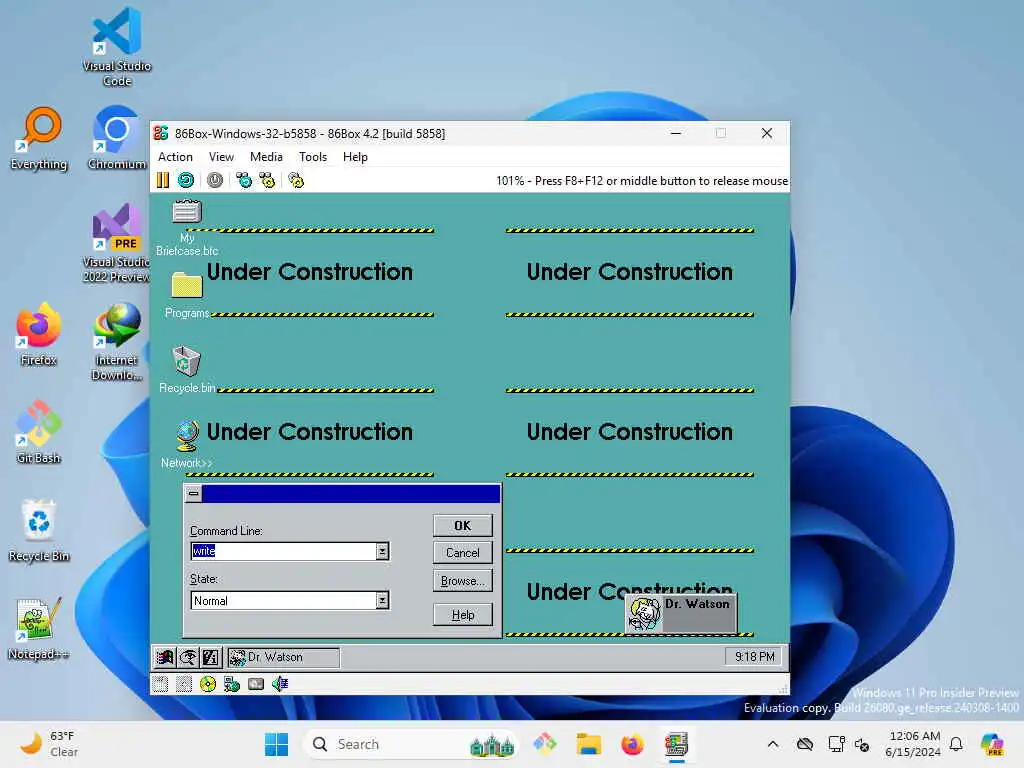Open the weather widget showing 63°F
Viewport: 1024px width, 768px height.
tap(49, 744)
